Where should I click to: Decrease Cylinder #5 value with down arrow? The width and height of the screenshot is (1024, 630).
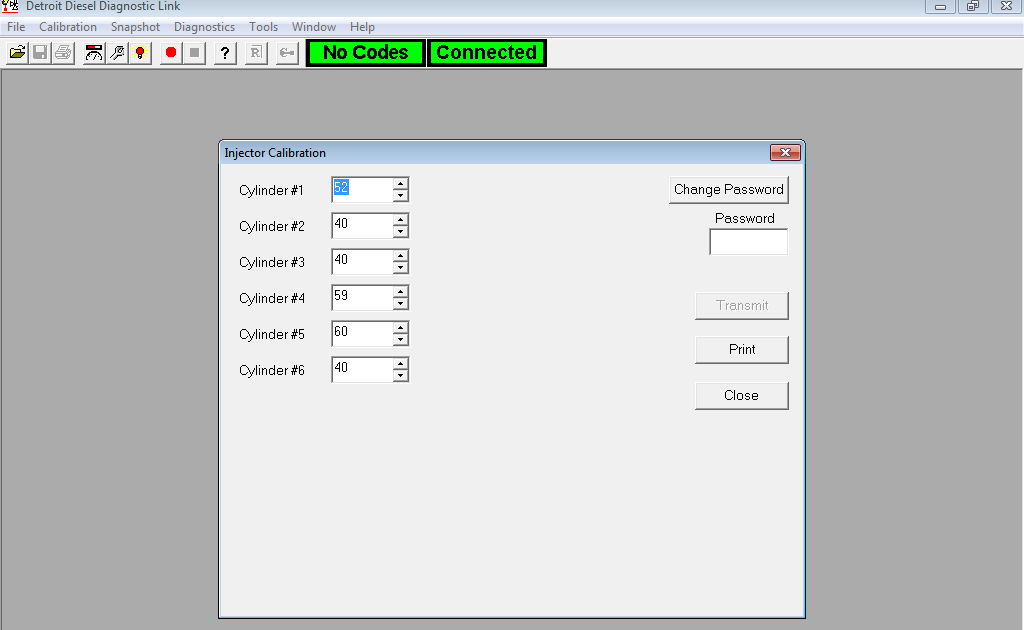coord(401,338)
